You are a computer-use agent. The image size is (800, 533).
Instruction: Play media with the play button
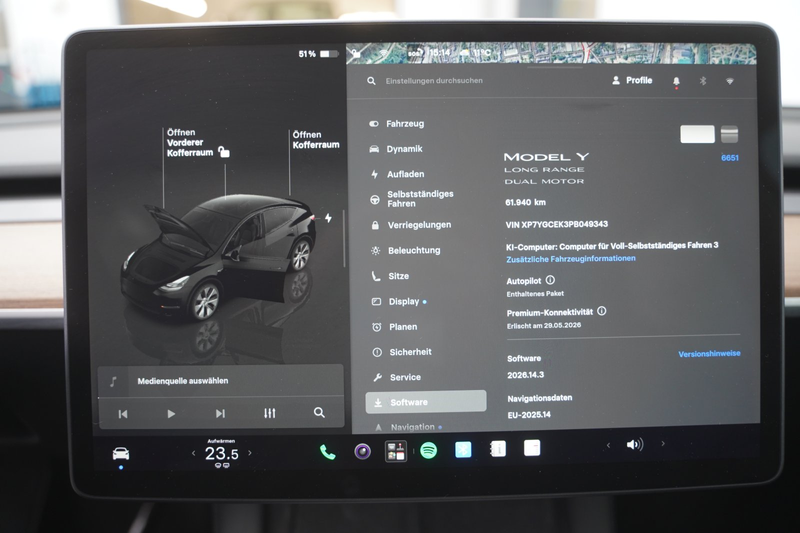171,414
